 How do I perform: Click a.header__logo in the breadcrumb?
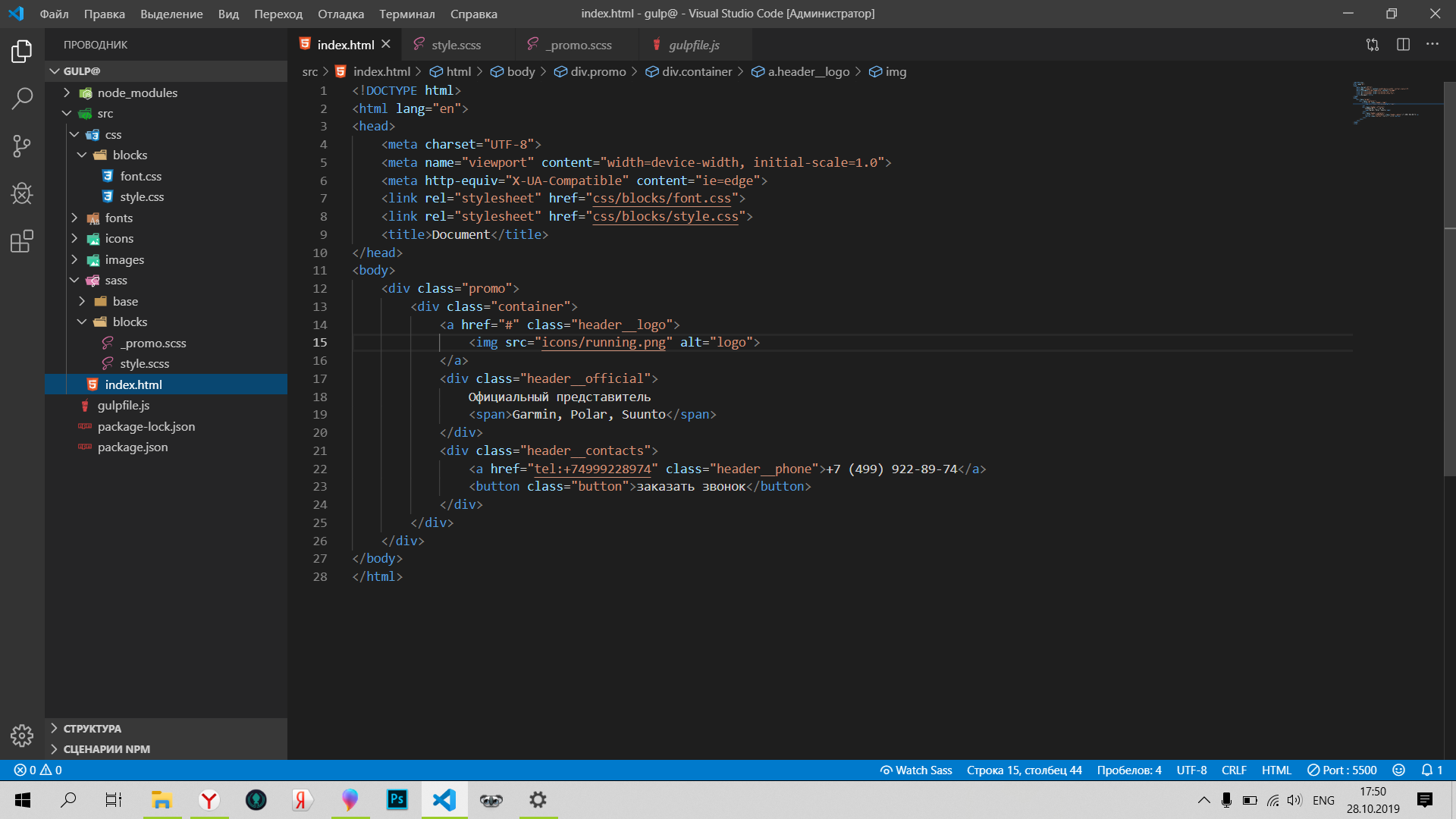800,71
